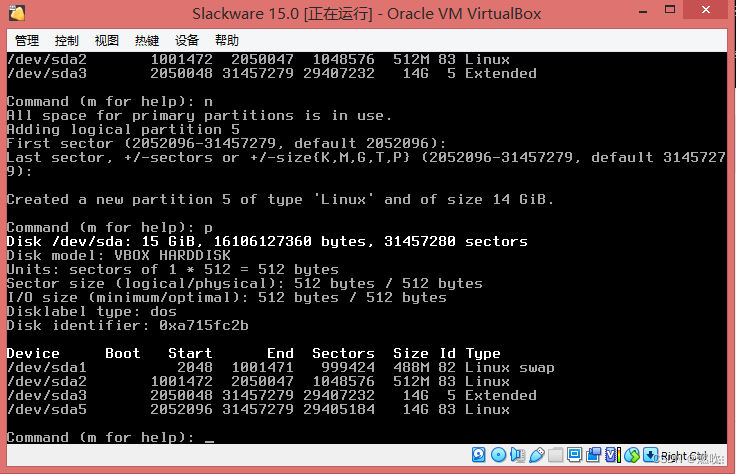The image size is (736, 474).
Task: Click the Right Ctrl host key label
Action: (684, 456)
